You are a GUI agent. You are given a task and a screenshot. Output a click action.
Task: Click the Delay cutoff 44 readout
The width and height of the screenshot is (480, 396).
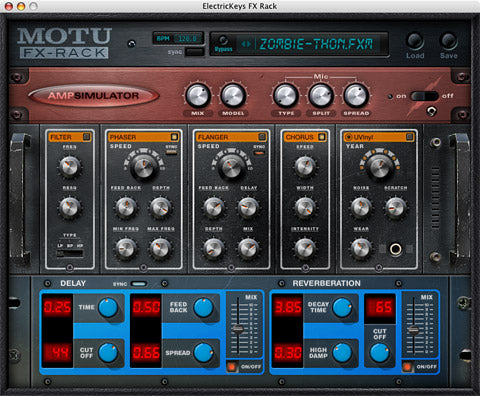(57, 353)
